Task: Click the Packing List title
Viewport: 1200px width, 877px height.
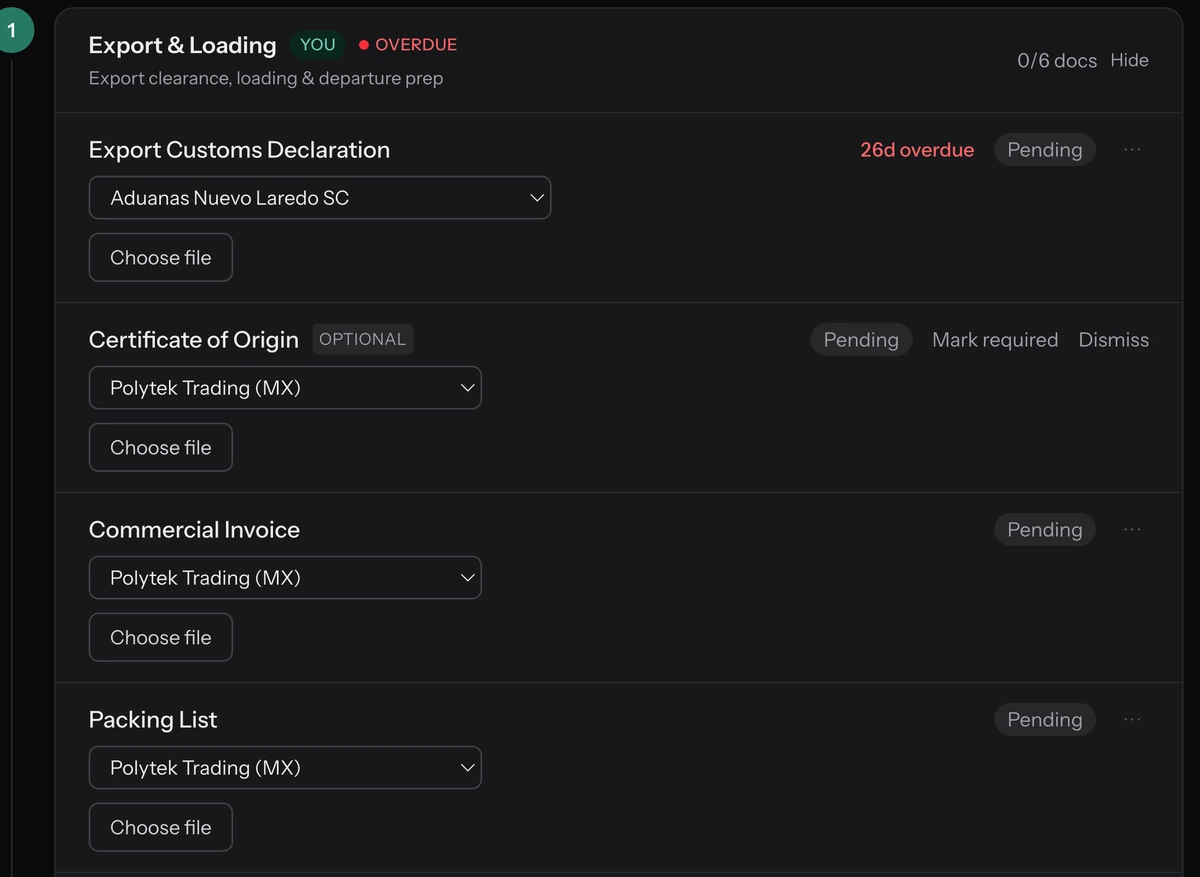Action: pos(153,720)
